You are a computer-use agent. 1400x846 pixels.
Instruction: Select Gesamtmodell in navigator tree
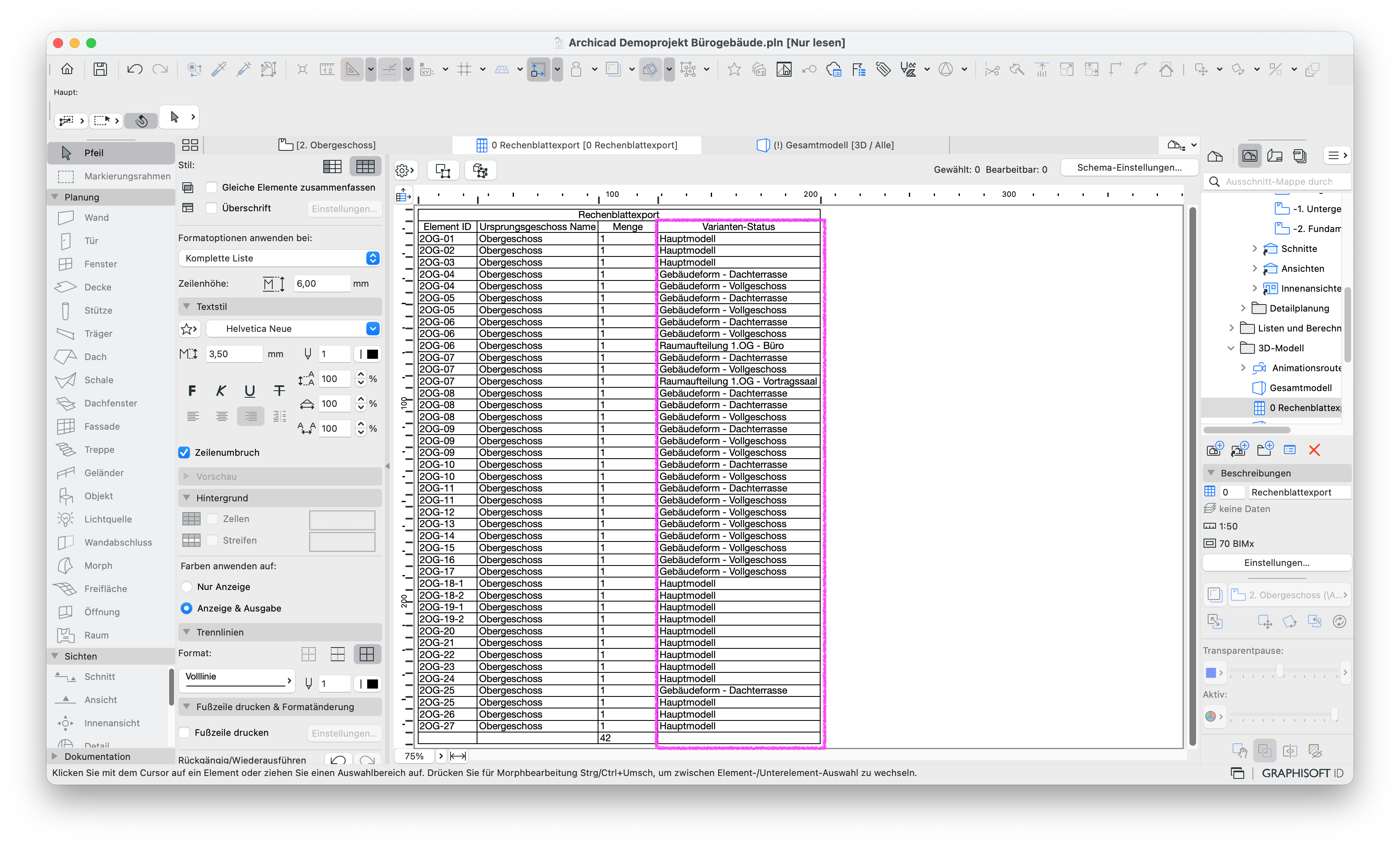pyautogui.click(x=1300, y=388)
